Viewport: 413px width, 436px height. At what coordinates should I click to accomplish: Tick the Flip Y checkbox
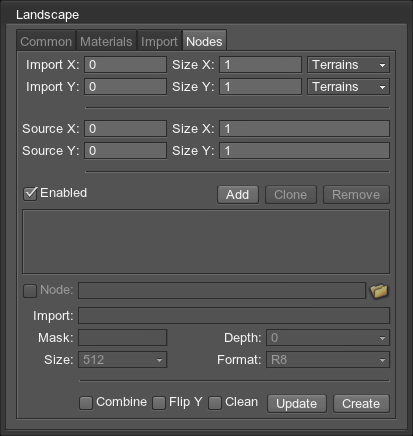(x=159, y=403)
